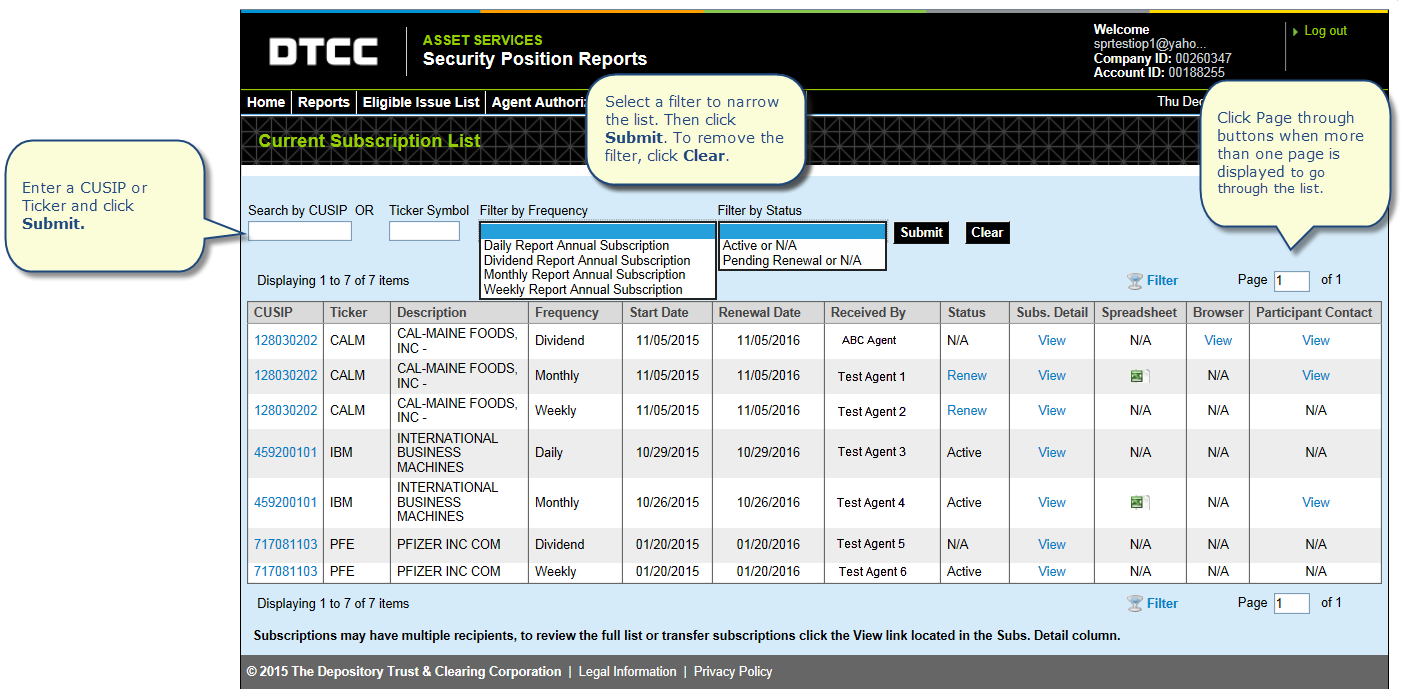The image size is (1401, 694).
Task: Pick Active or N/A status option
Action: tap(759, 246)
